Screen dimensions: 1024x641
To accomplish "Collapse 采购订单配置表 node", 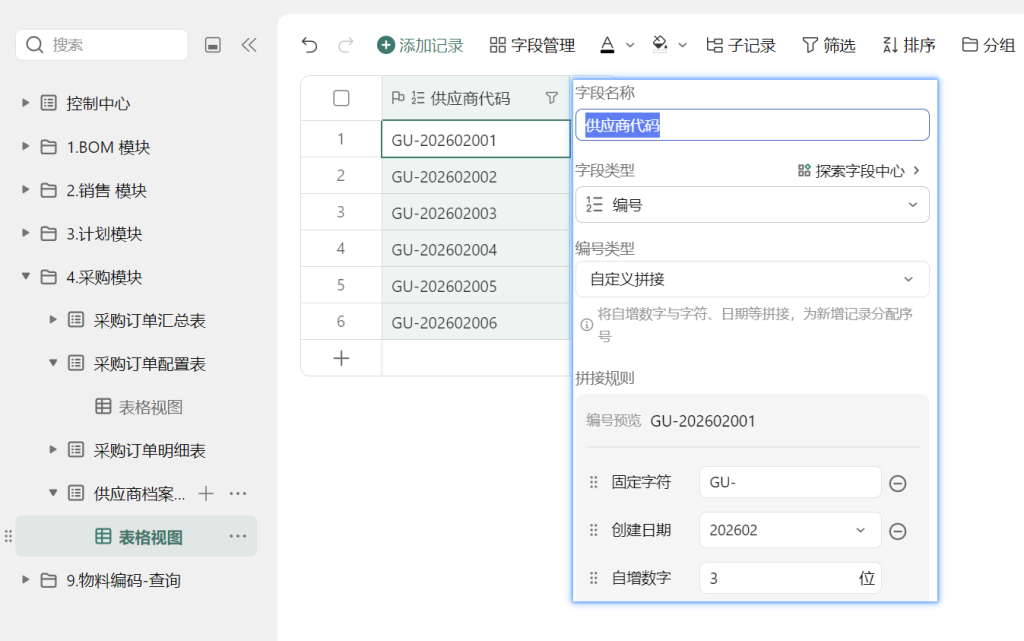I will coord(53,363).
